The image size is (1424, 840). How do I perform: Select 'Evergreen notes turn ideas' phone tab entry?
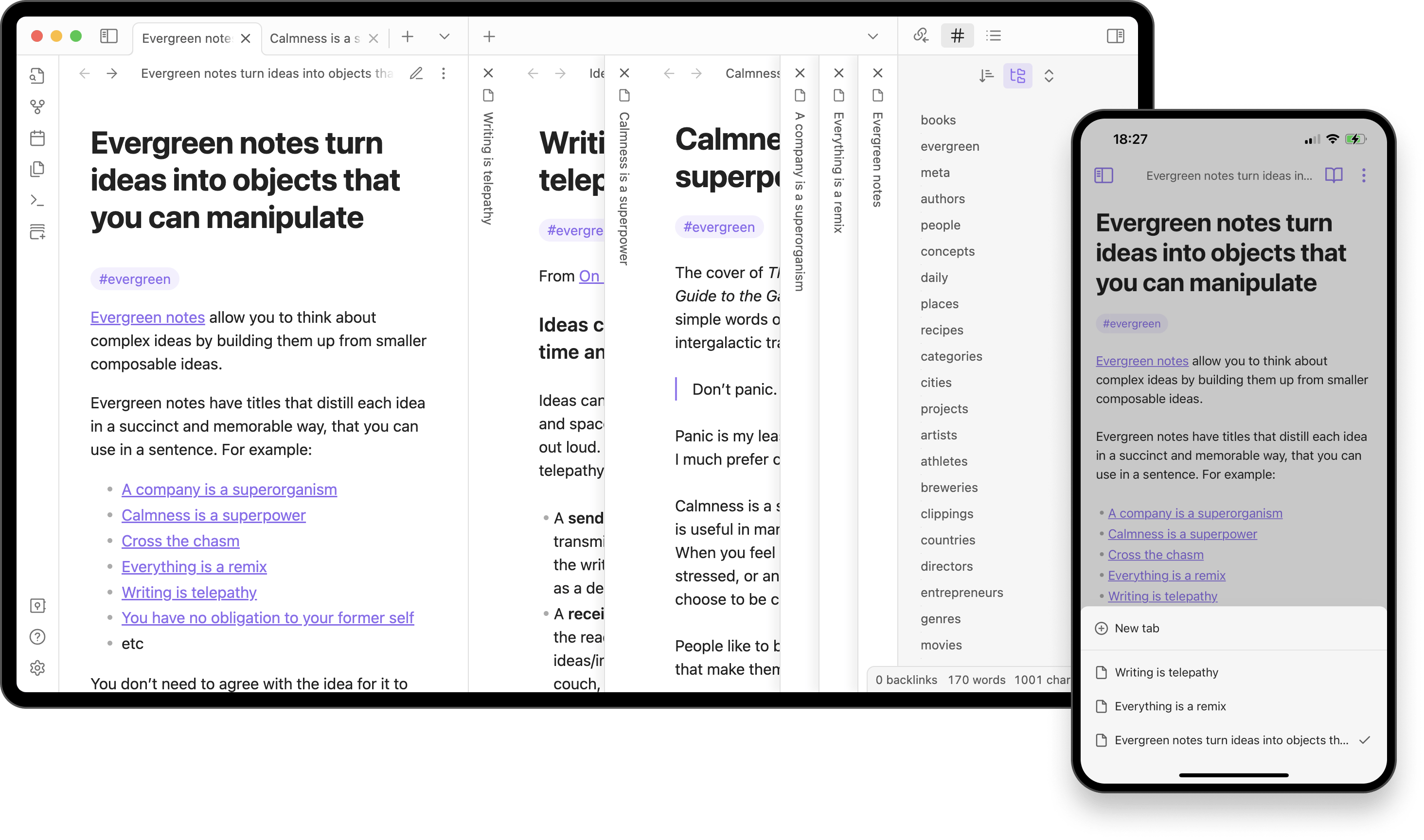(1233, 740)
